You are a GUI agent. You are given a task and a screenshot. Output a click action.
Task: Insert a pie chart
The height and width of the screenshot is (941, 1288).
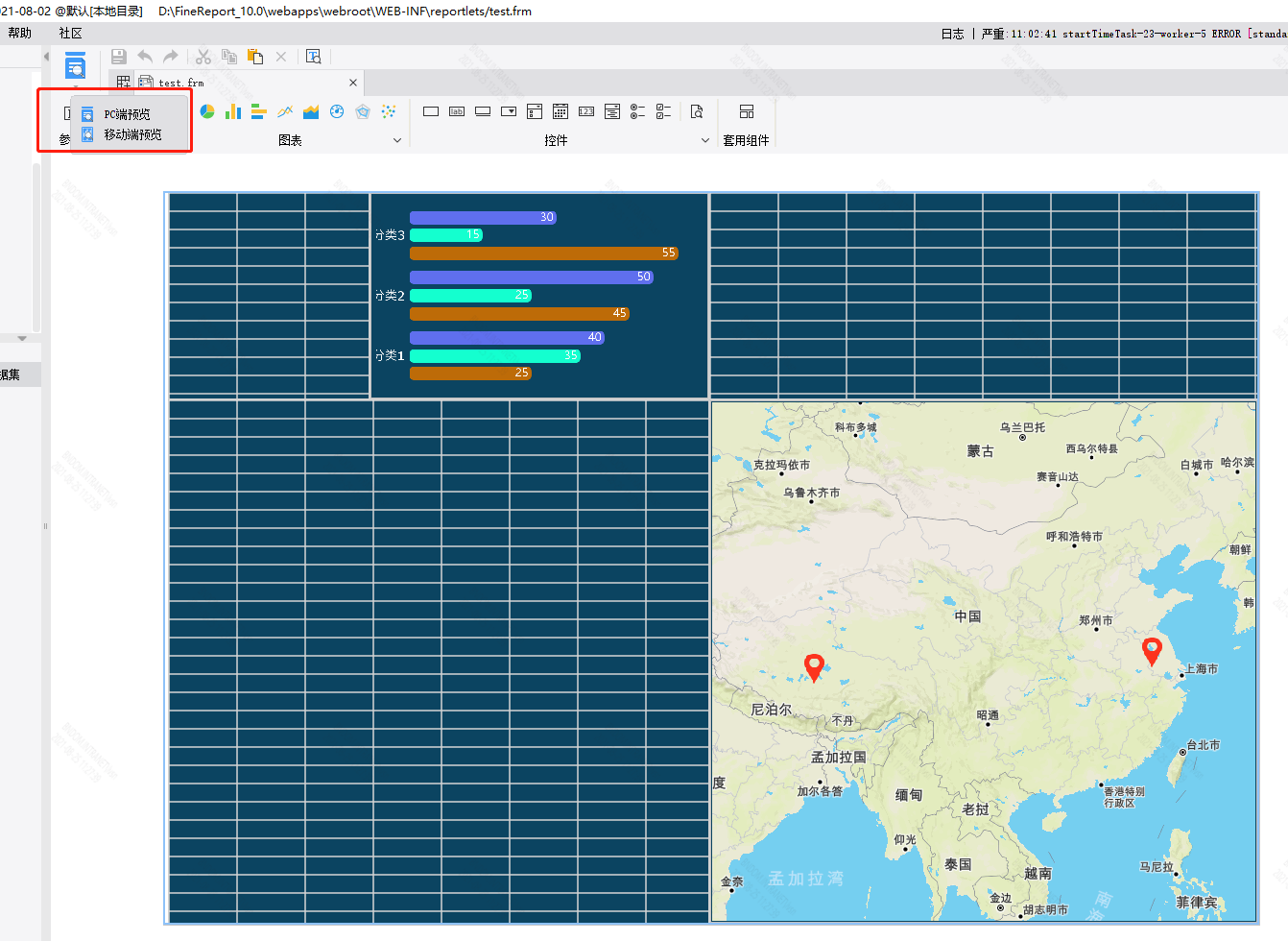point(207,111)
